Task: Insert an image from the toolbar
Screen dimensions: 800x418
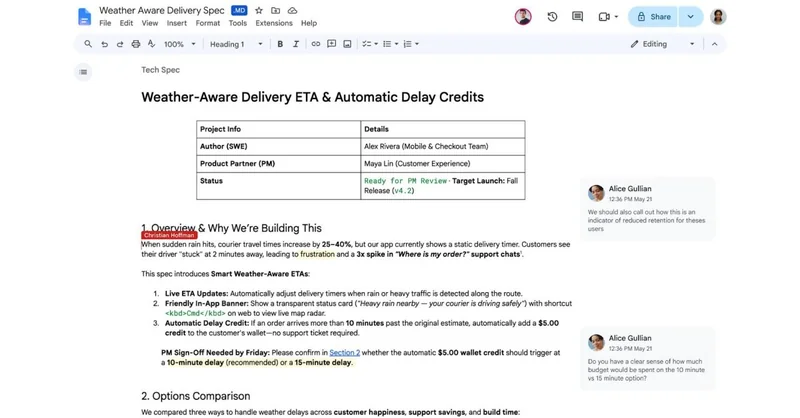Action: point(347,44)
